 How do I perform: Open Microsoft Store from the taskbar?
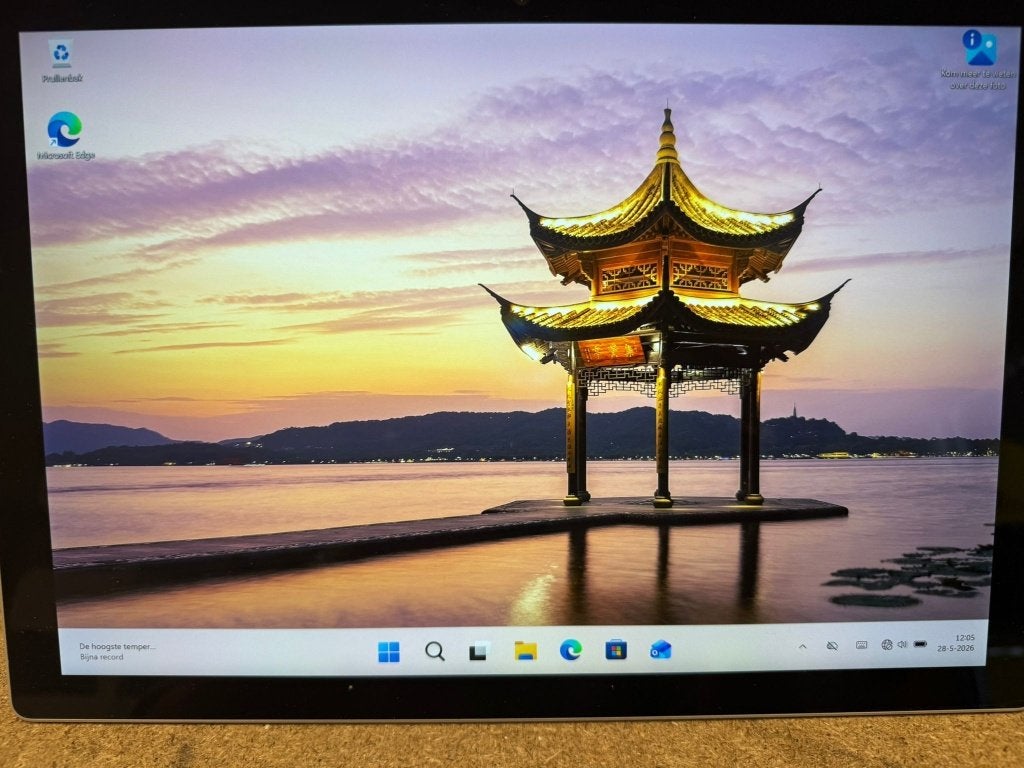tap(616, 650)
